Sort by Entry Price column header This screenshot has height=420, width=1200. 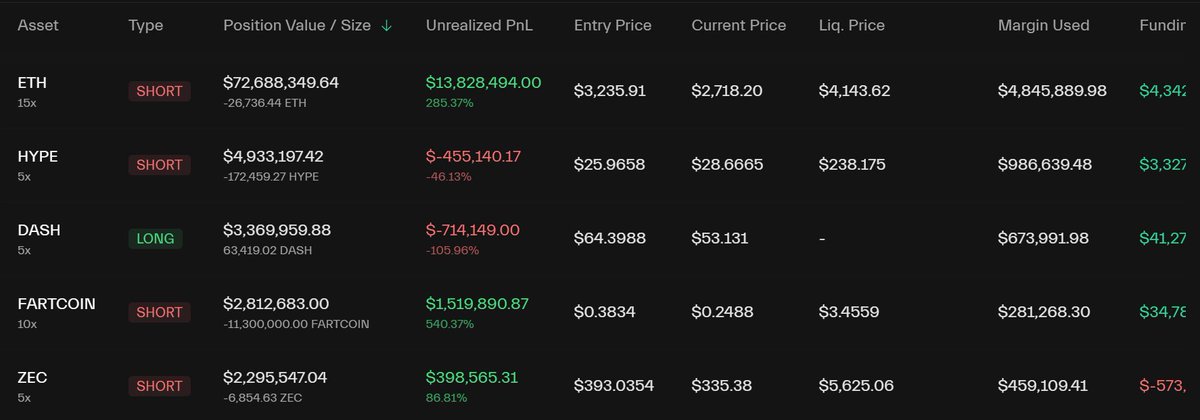click(614, 25)
